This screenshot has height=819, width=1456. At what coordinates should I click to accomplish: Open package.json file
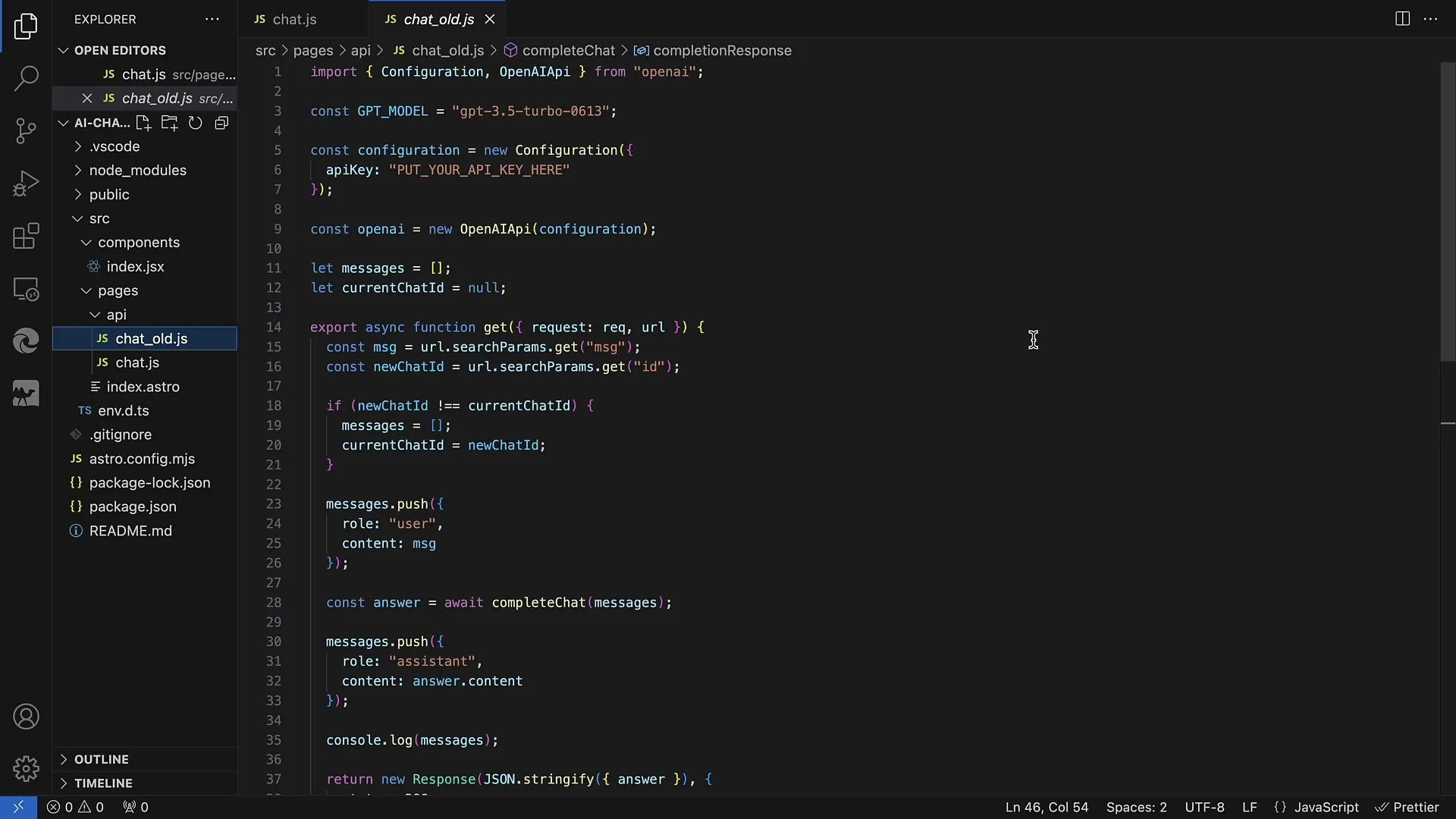pyautogui.click(x=144, y=507)
